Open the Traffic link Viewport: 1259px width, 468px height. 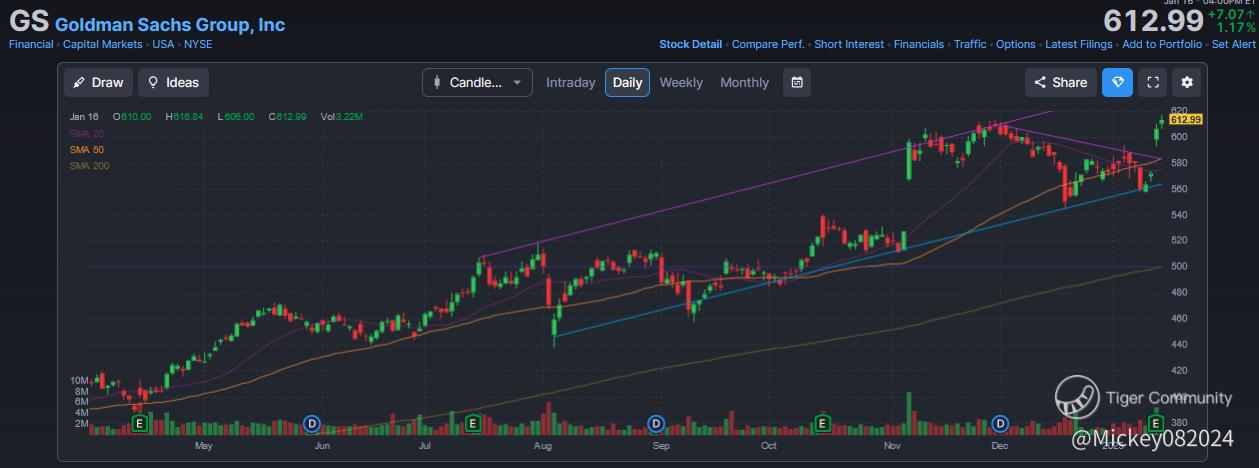tap(970, 44)
